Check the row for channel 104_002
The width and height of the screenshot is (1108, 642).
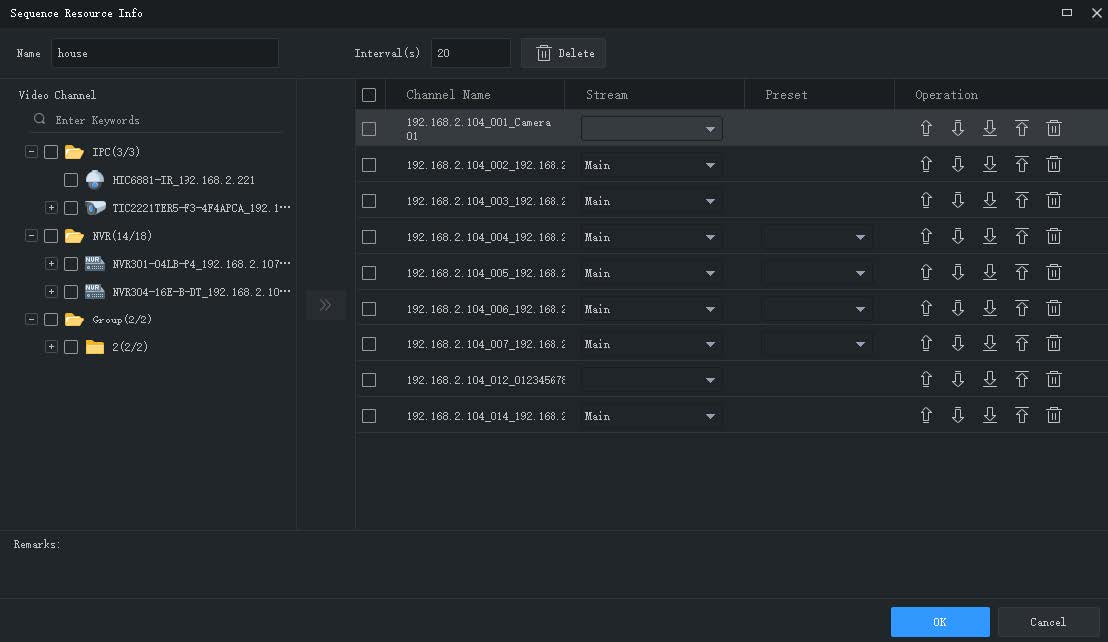(x=369, y=165)
